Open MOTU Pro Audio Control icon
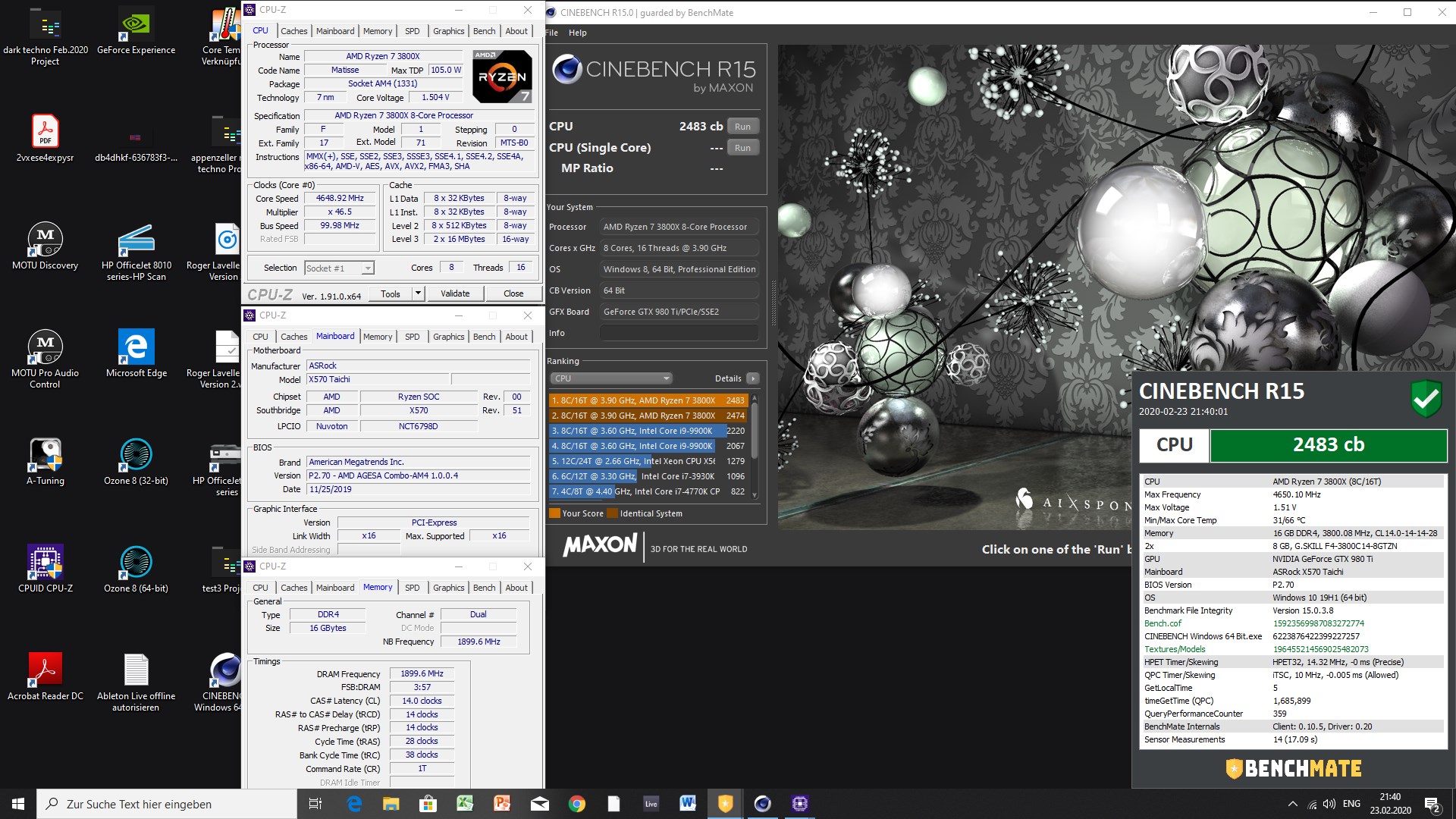The width and height of the screenshot is (1456, 819). point(45,359)
